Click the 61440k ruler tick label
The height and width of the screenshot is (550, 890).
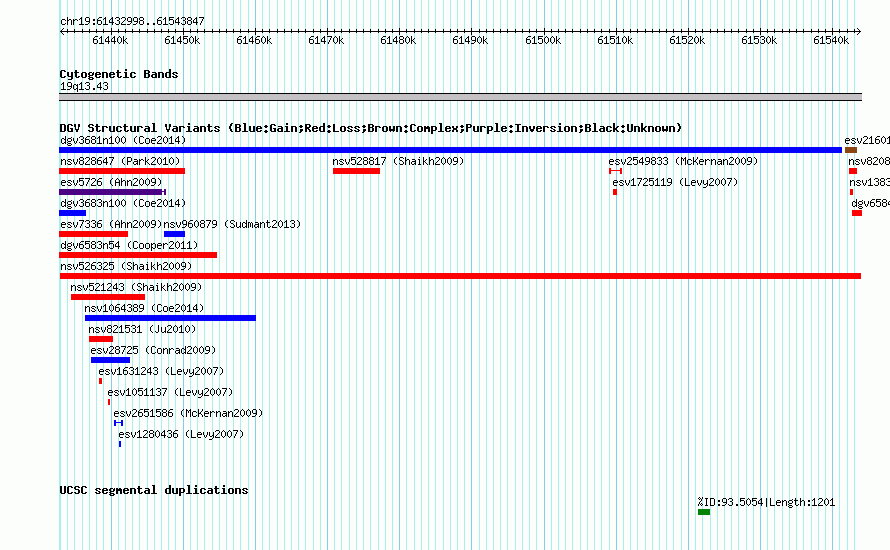pyautogui.click(x=110, y=40)
